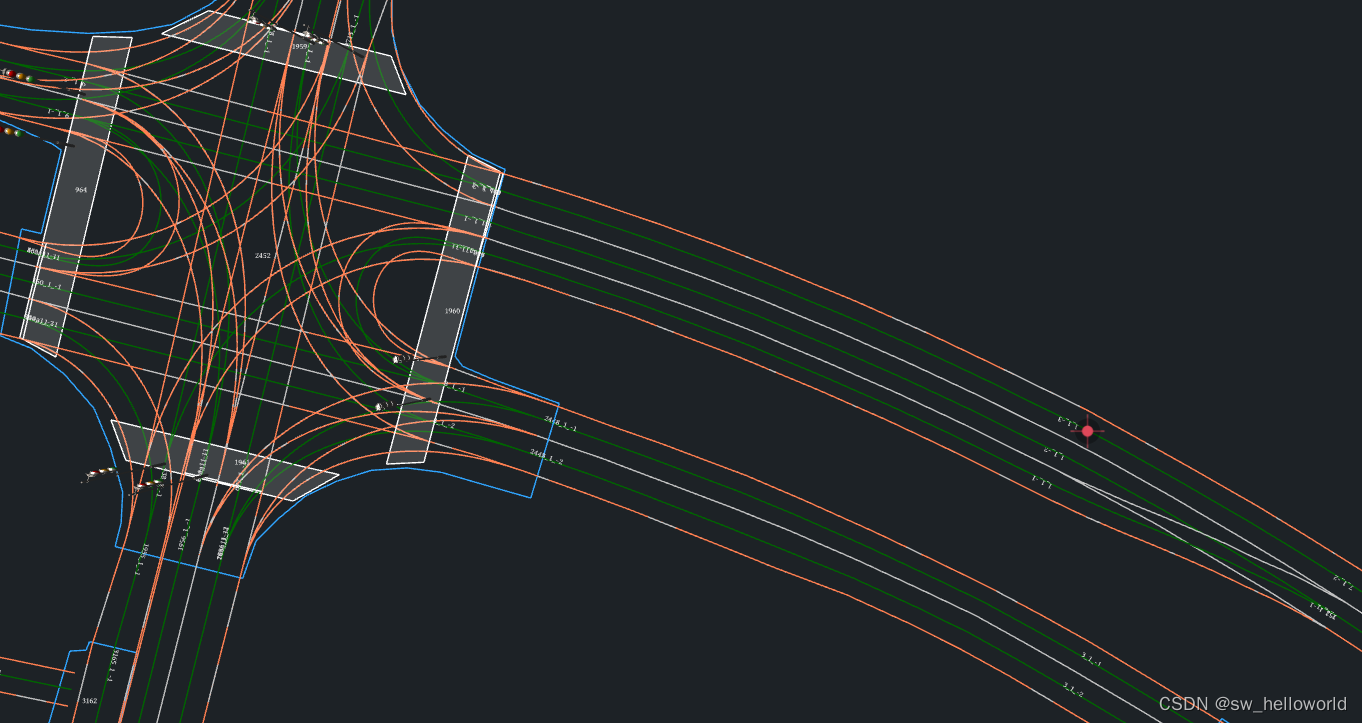The image size is (1362, 723).
Task: Select the crosswalk labeled 1961
Action: (225, 461)
